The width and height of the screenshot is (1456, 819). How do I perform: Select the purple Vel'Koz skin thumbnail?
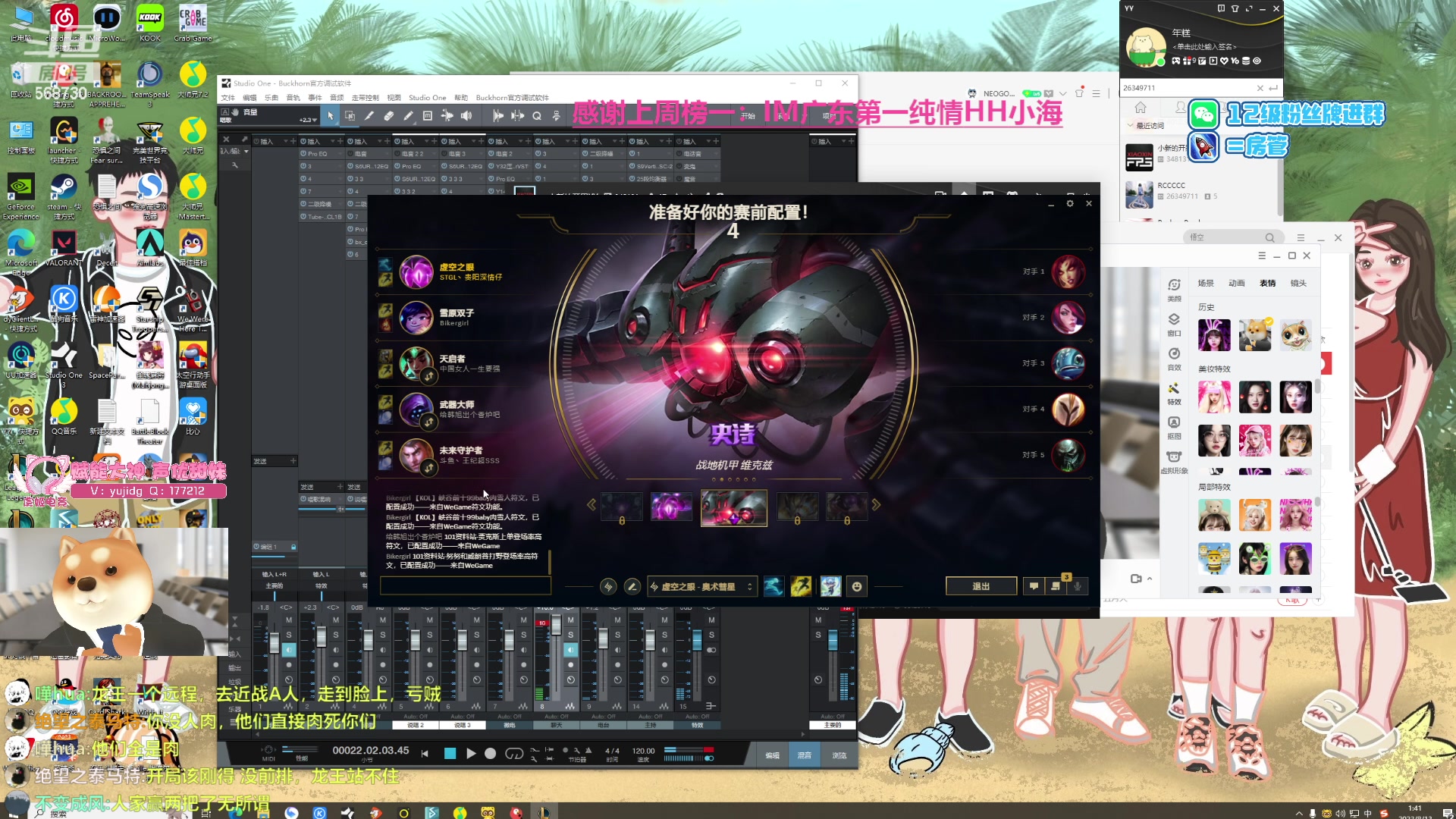[671, 507]
